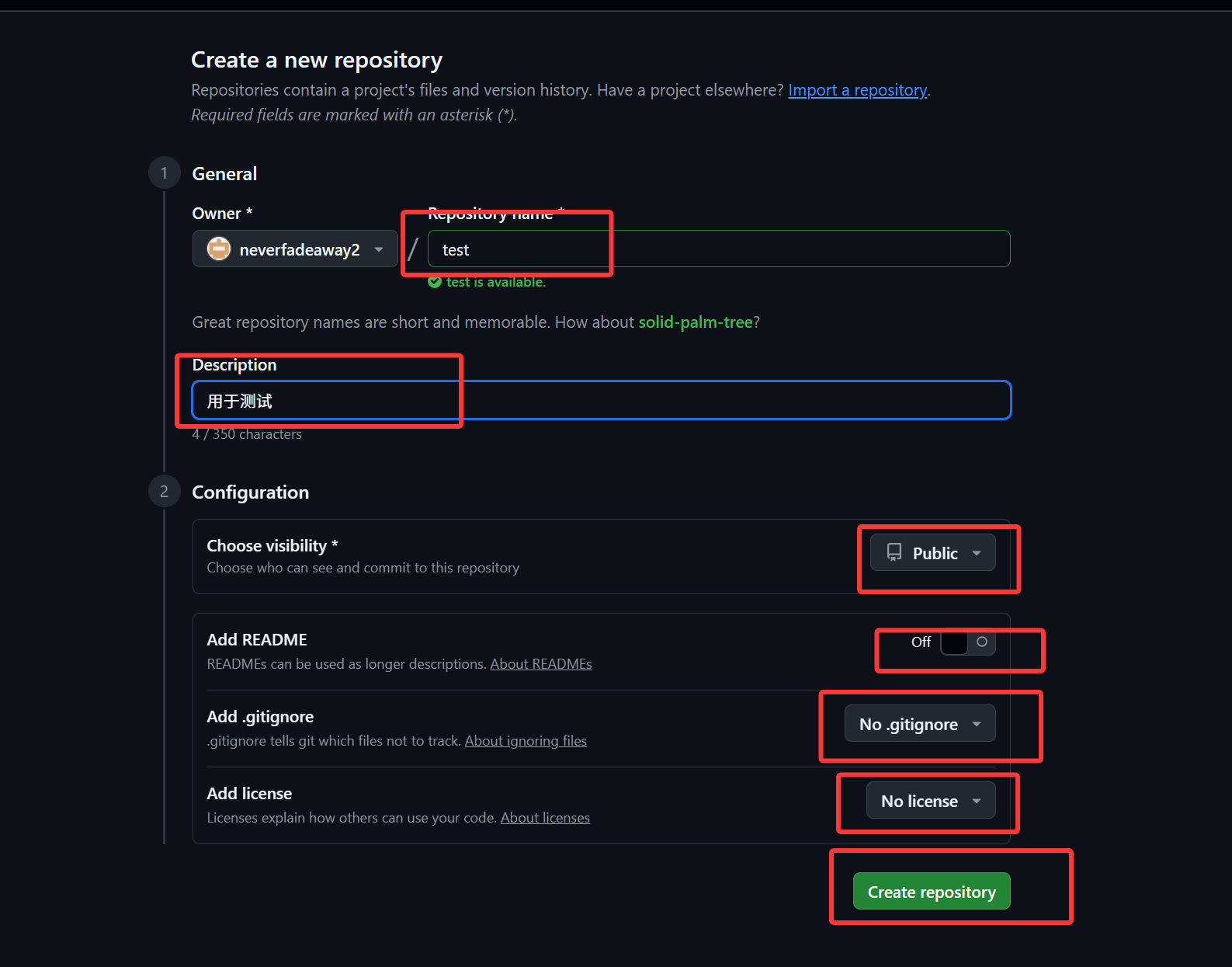Click the Repository name input field

tap(719, 249)
